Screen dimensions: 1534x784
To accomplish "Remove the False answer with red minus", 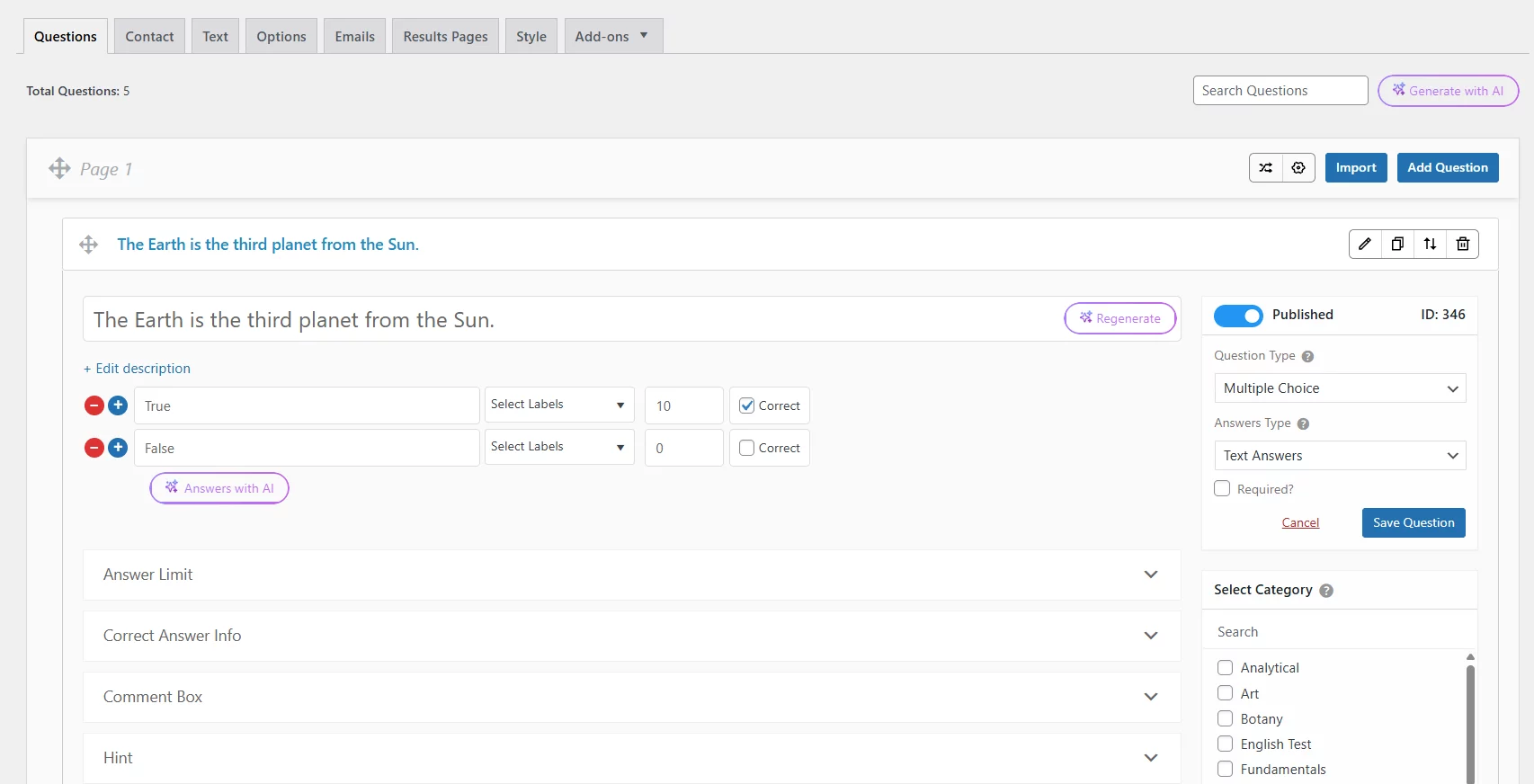I will click(94, 448).
